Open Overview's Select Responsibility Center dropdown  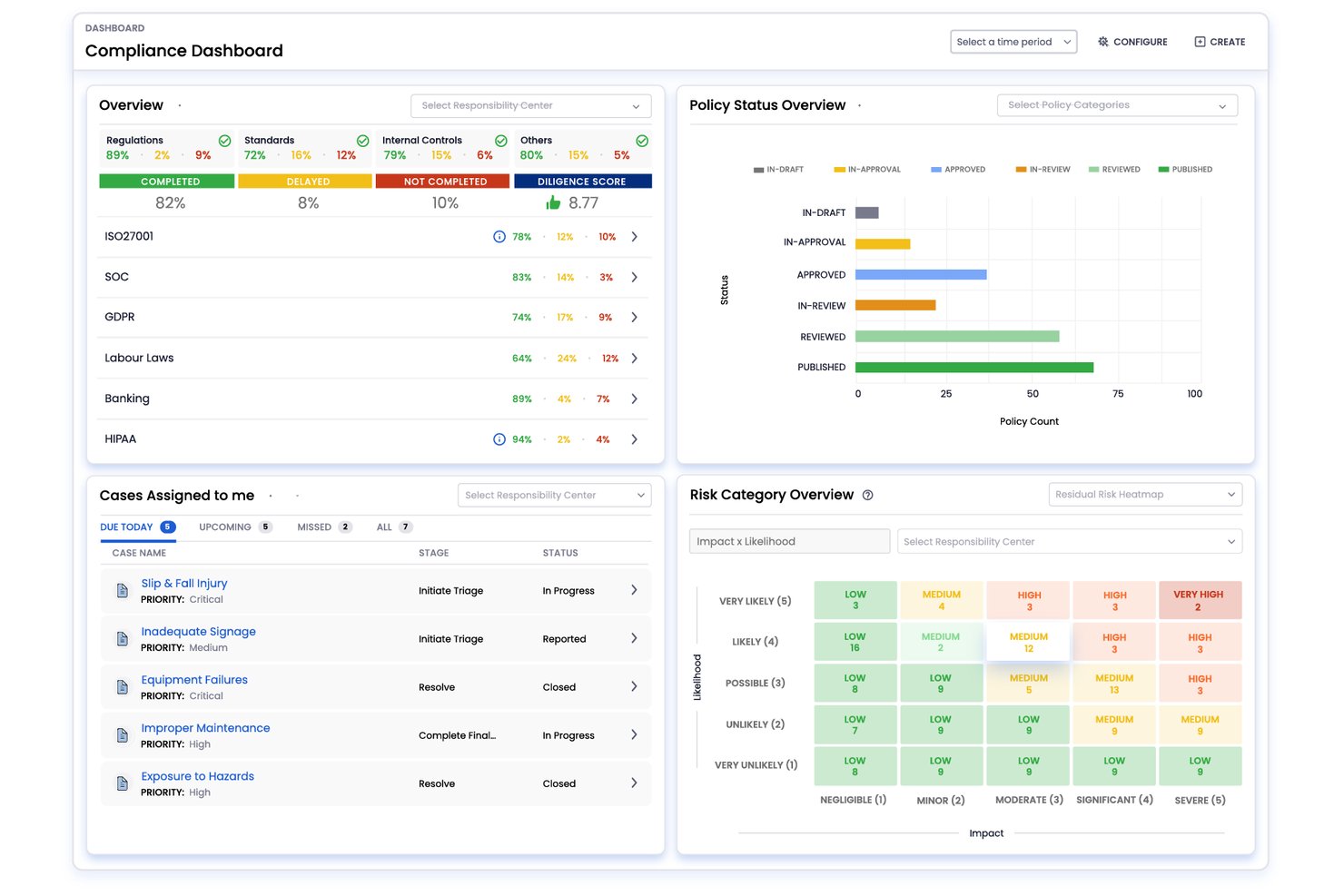point(531,106)
